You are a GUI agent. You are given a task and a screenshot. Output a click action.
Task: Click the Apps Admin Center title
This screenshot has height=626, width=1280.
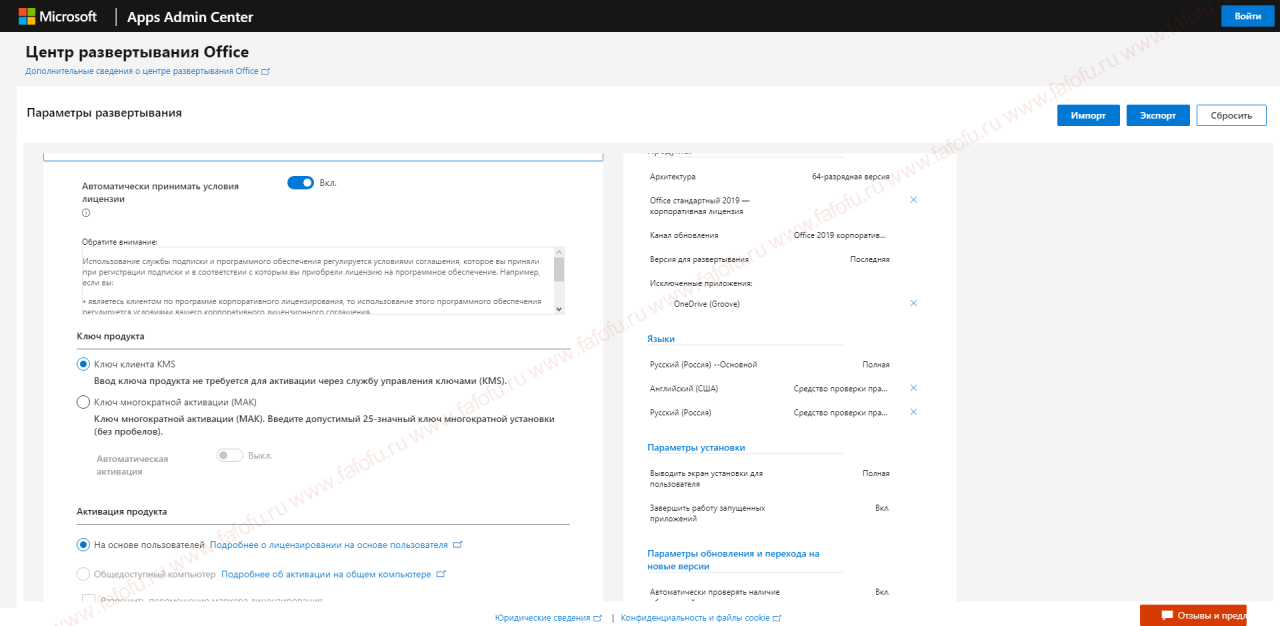[x=190, y=17]
